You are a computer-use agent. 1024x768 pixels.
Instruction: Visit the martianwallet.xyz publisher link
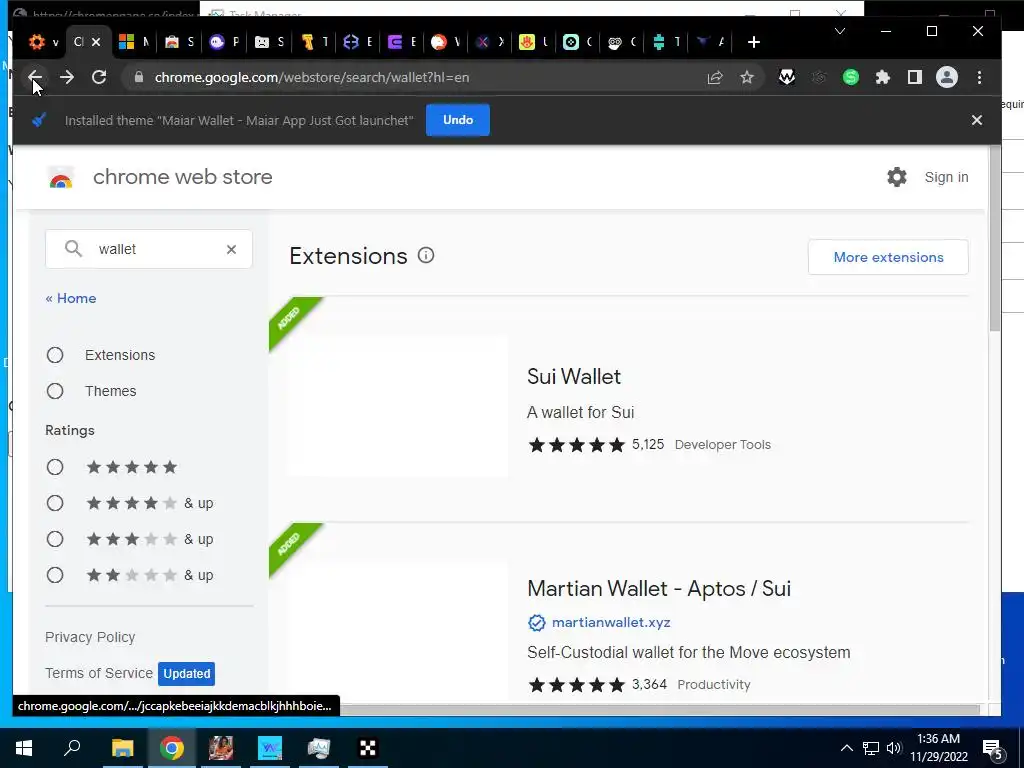click(x=611, y=622)
